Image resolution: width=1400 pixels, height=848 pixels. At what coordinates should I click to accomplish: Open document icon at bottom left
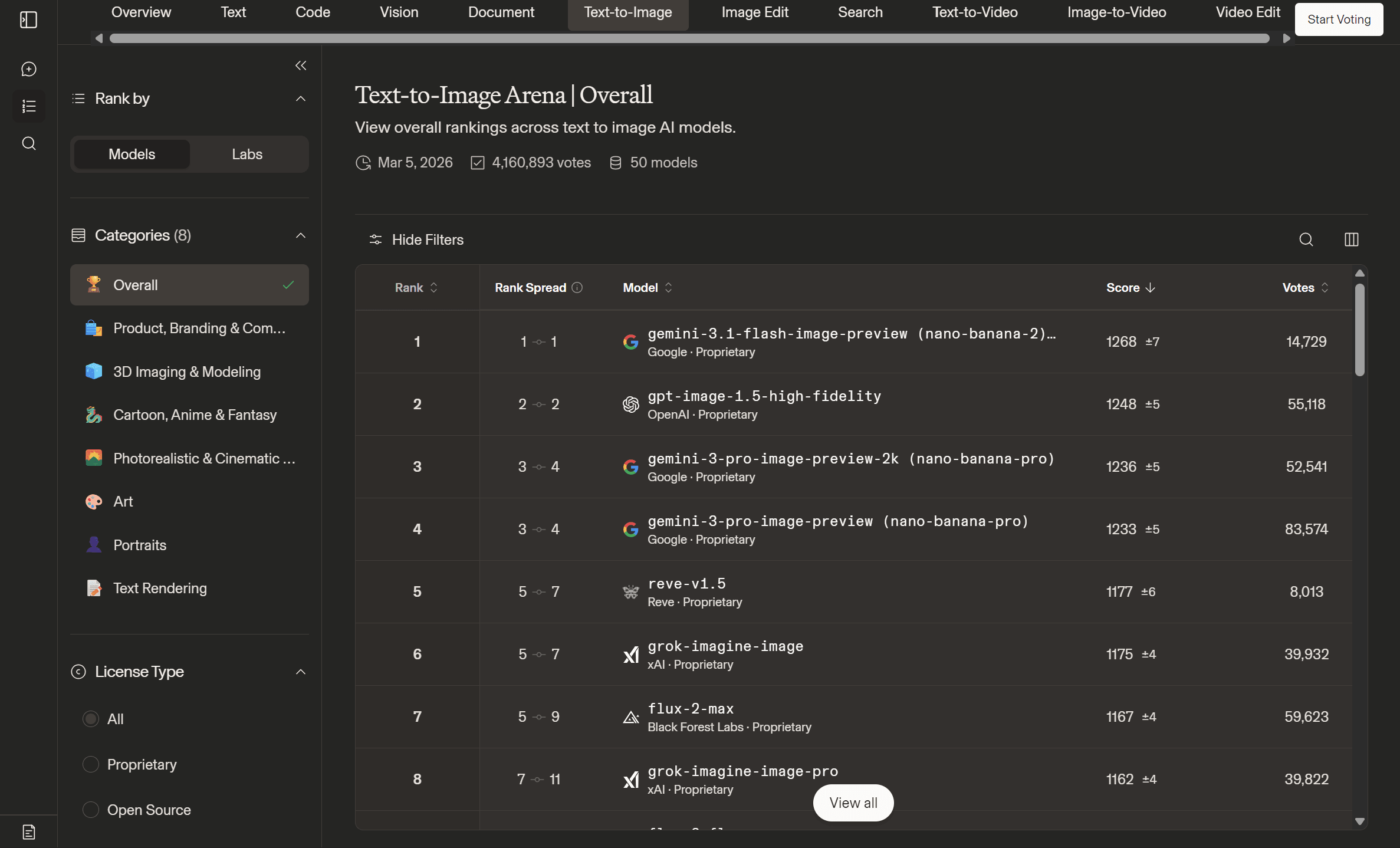28,831
